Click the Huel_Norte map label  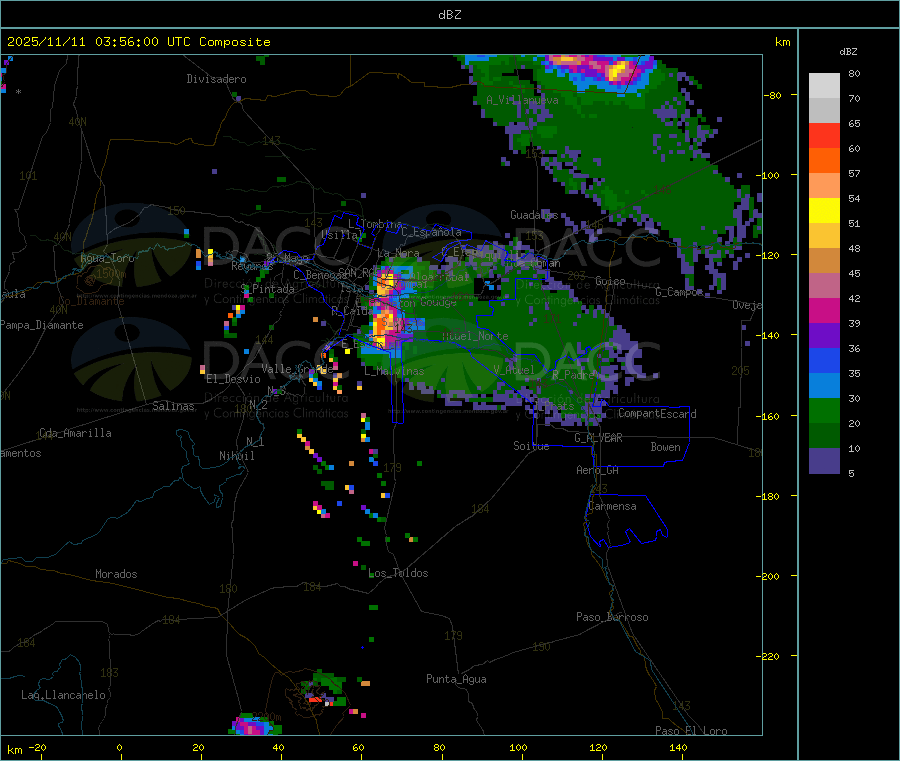coord(475,336)
